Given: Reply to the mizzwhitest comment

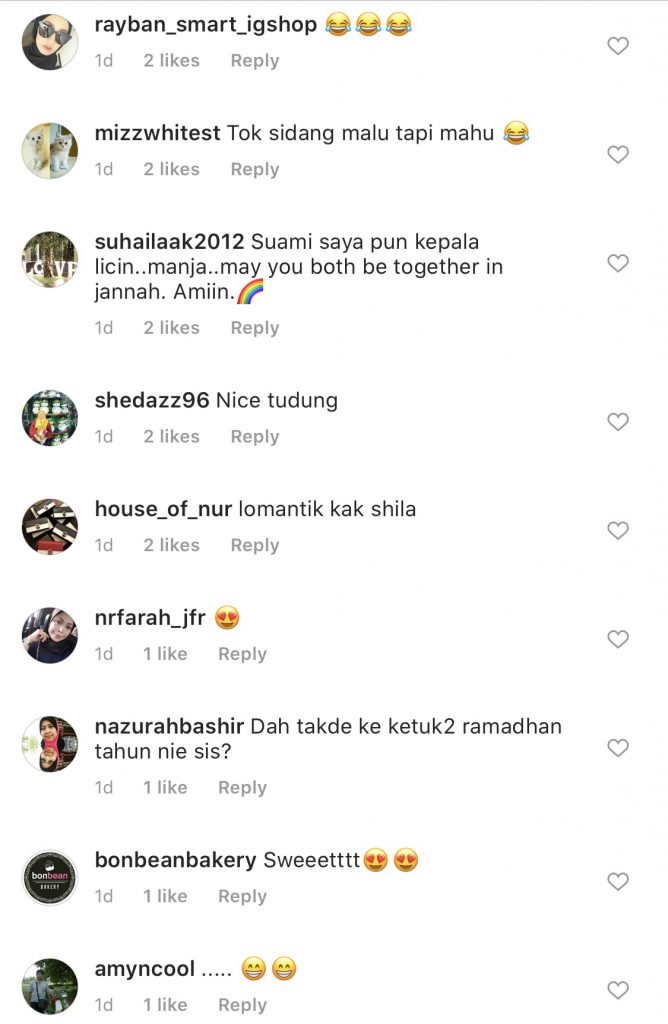Looking at the screenshot, I should (x=255, y=169).
